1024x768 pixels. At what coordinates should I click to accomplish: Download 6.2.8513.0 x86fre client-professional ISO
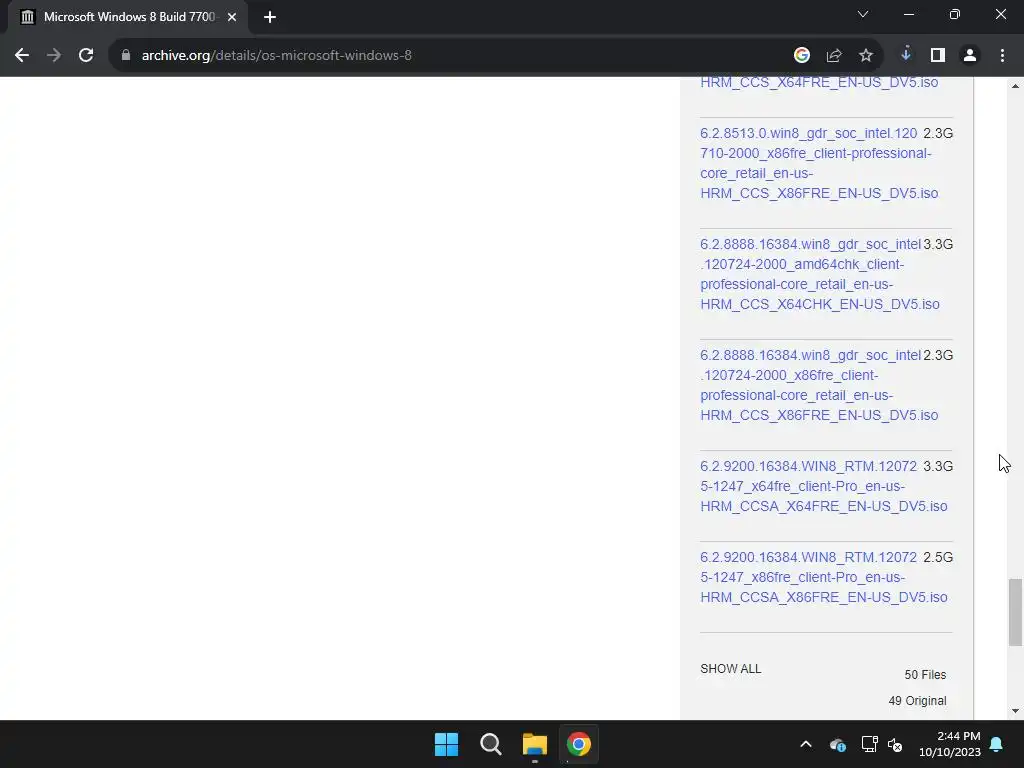[x=818, y=163]
